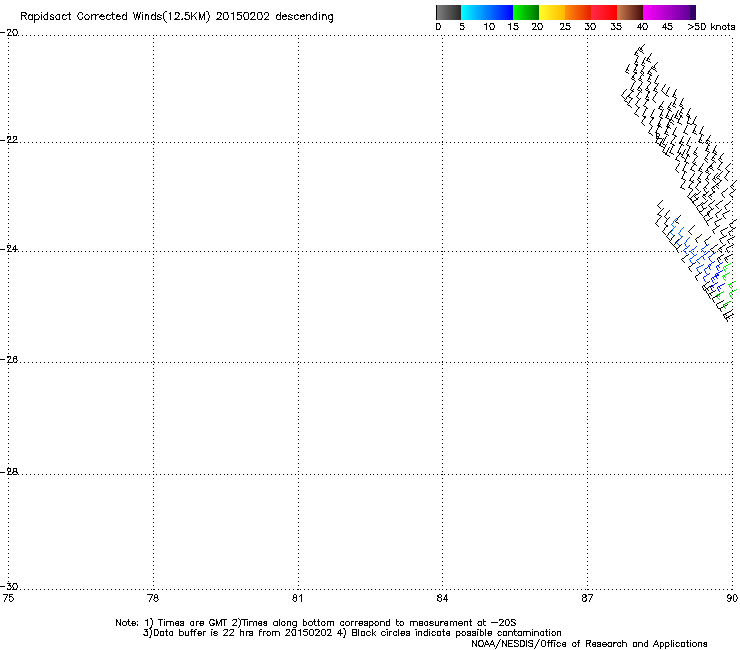The width and height of the screenshot is (740, 650).
Task: Click the plot title 'Rapidscat Corrected Winds(12.5KM)'
Action: 115,17
